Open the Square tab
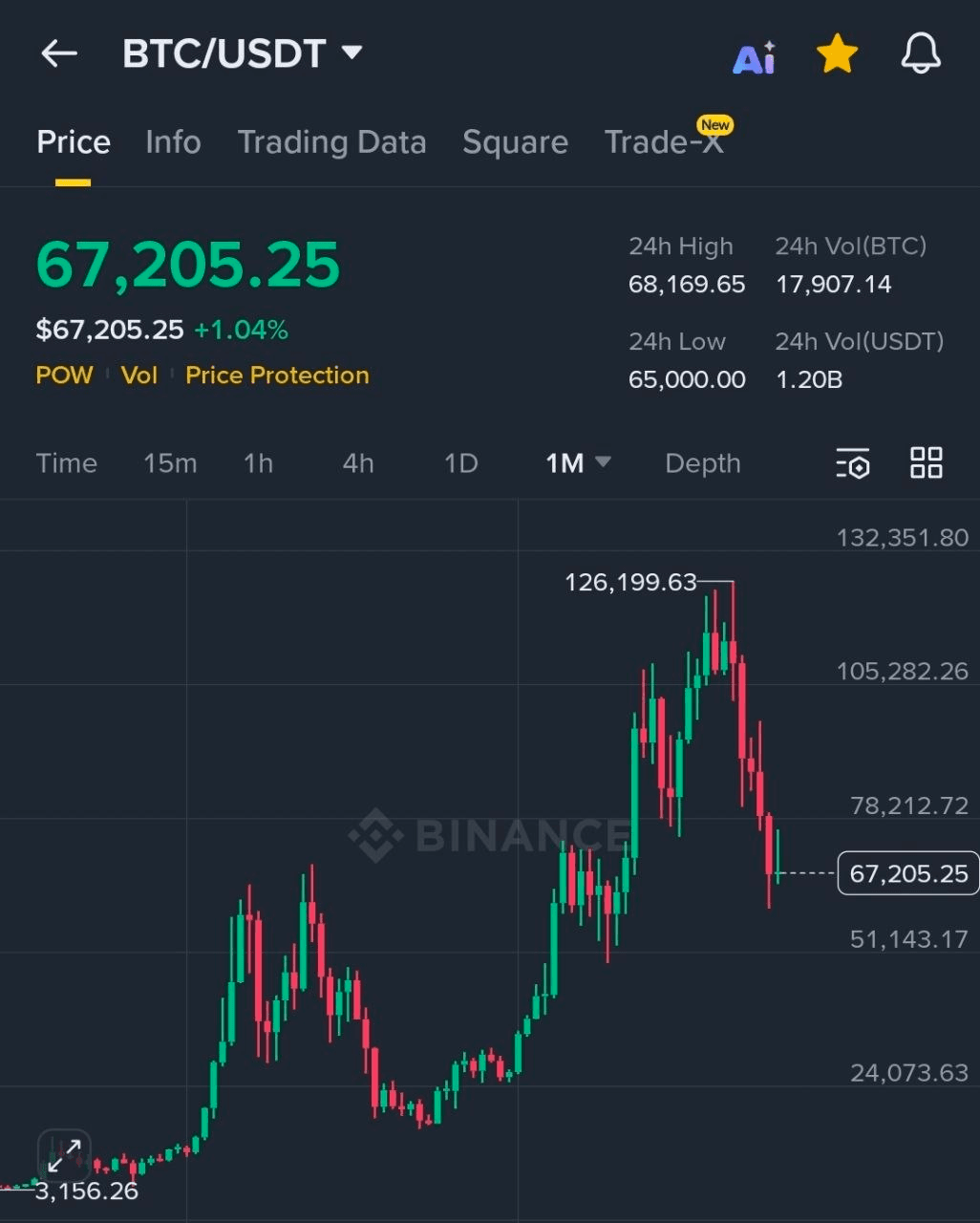The width and height of the screenshot is (980, 1223). click(515, 142)
